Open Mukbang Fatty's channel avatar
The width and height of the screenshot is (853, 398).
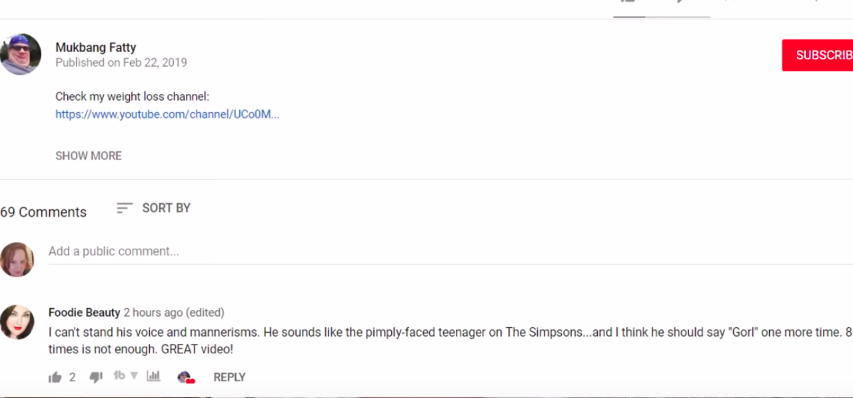[x=21, y=54]
